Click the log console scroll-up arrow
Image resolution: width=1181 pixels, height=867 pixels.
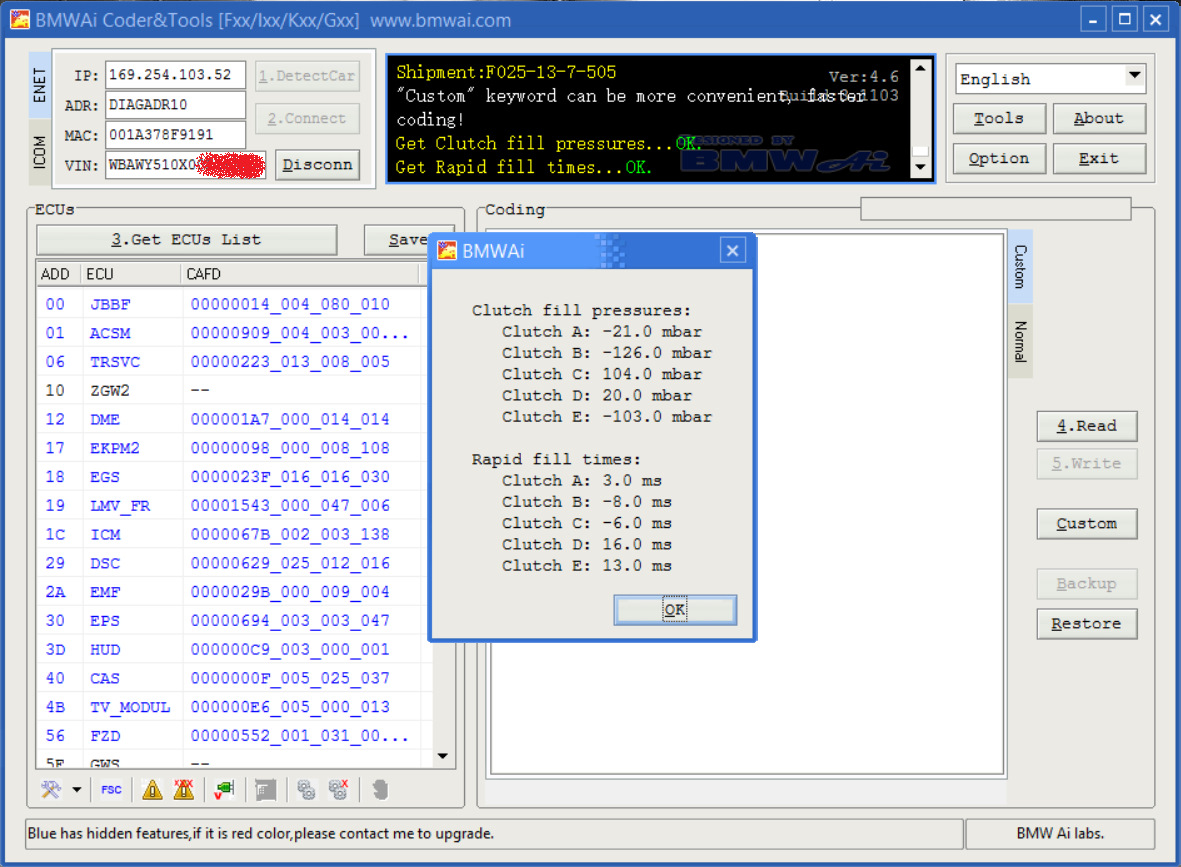[920, 69]
